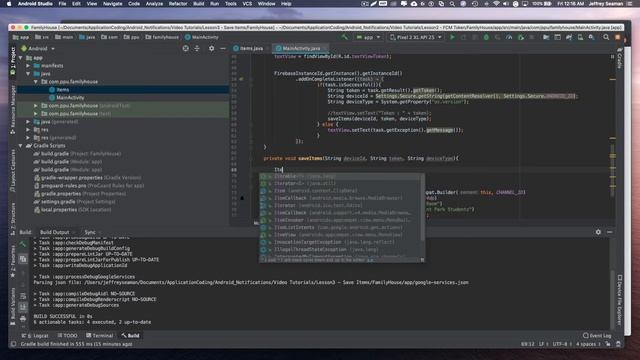This screenshot has width=640, height=360.
Task: Open the Android profiler gauge icon
Action: (509, 37)
